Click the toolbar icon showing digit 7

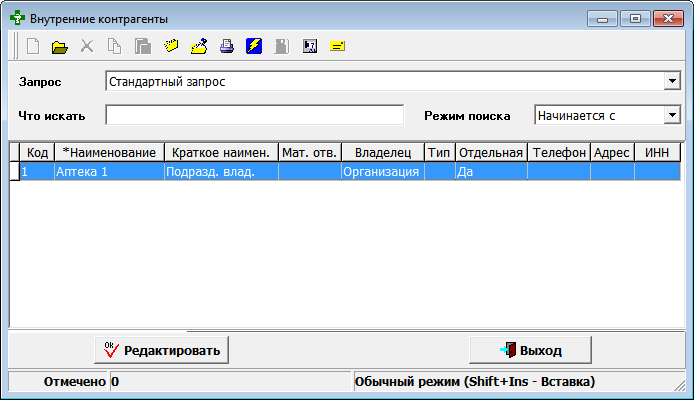pos(309,46)
